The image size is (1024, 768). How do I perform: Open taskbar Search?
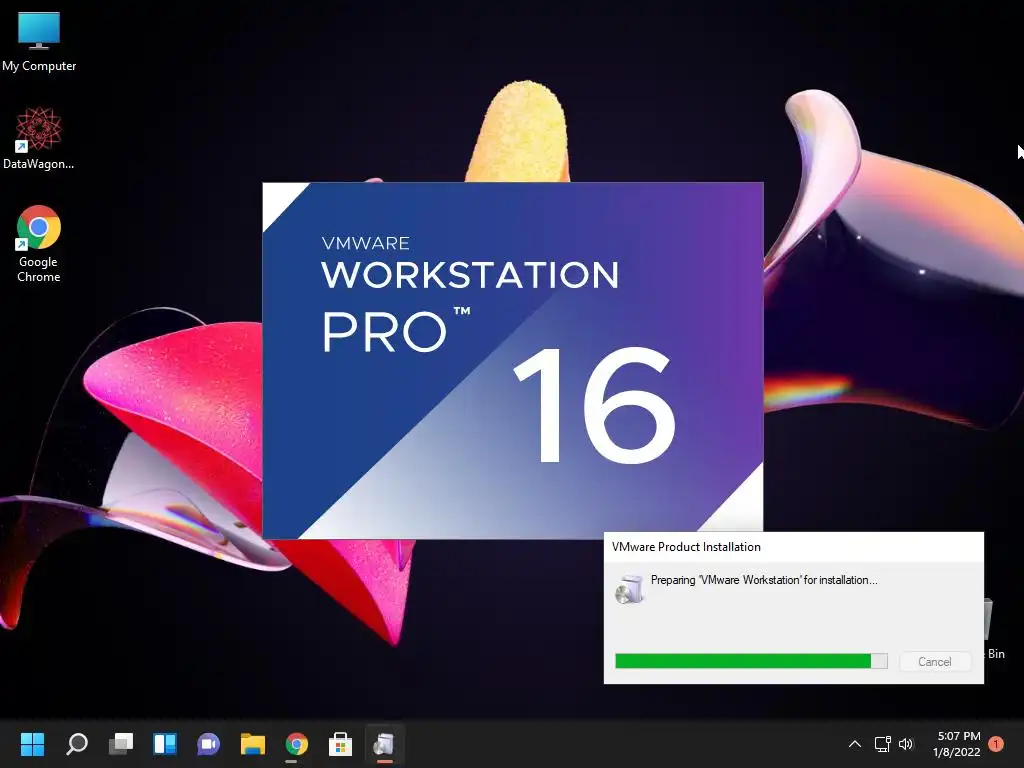77,744
